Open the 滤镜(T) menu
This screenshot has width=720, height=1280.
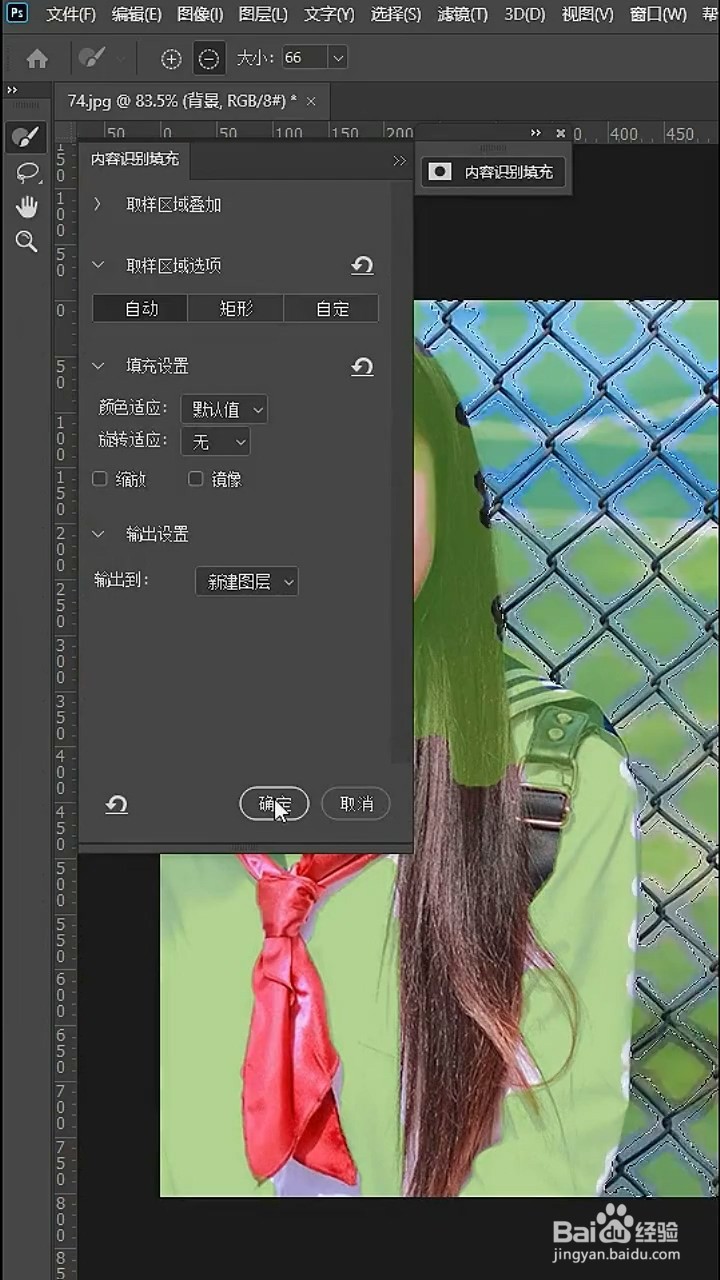pos(462,14)
